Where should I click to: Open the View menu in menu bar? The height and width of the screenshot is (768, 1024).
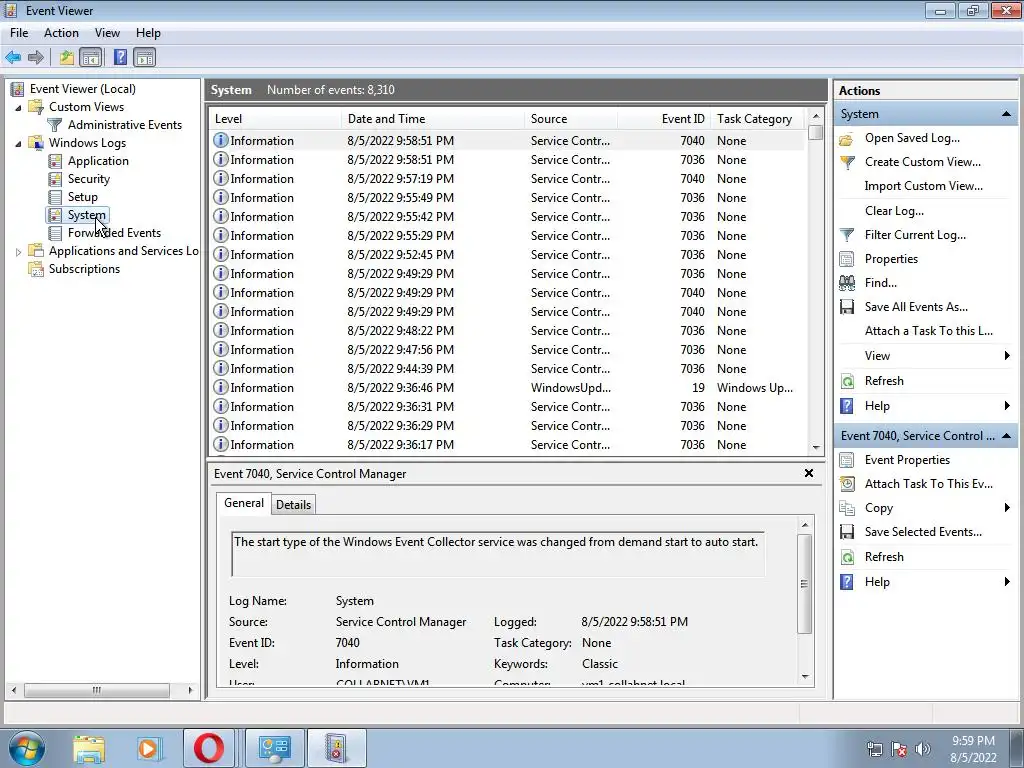[107, 33]
